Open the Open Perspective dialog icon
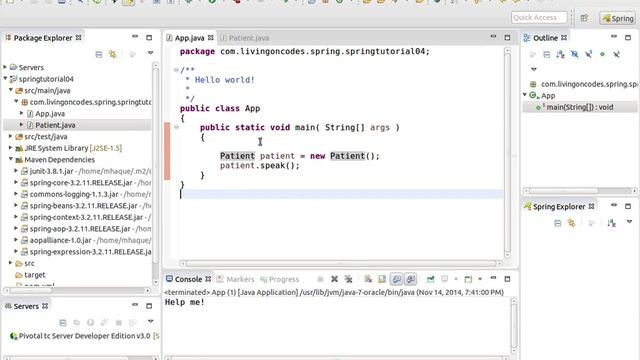 tap(584, 18)
